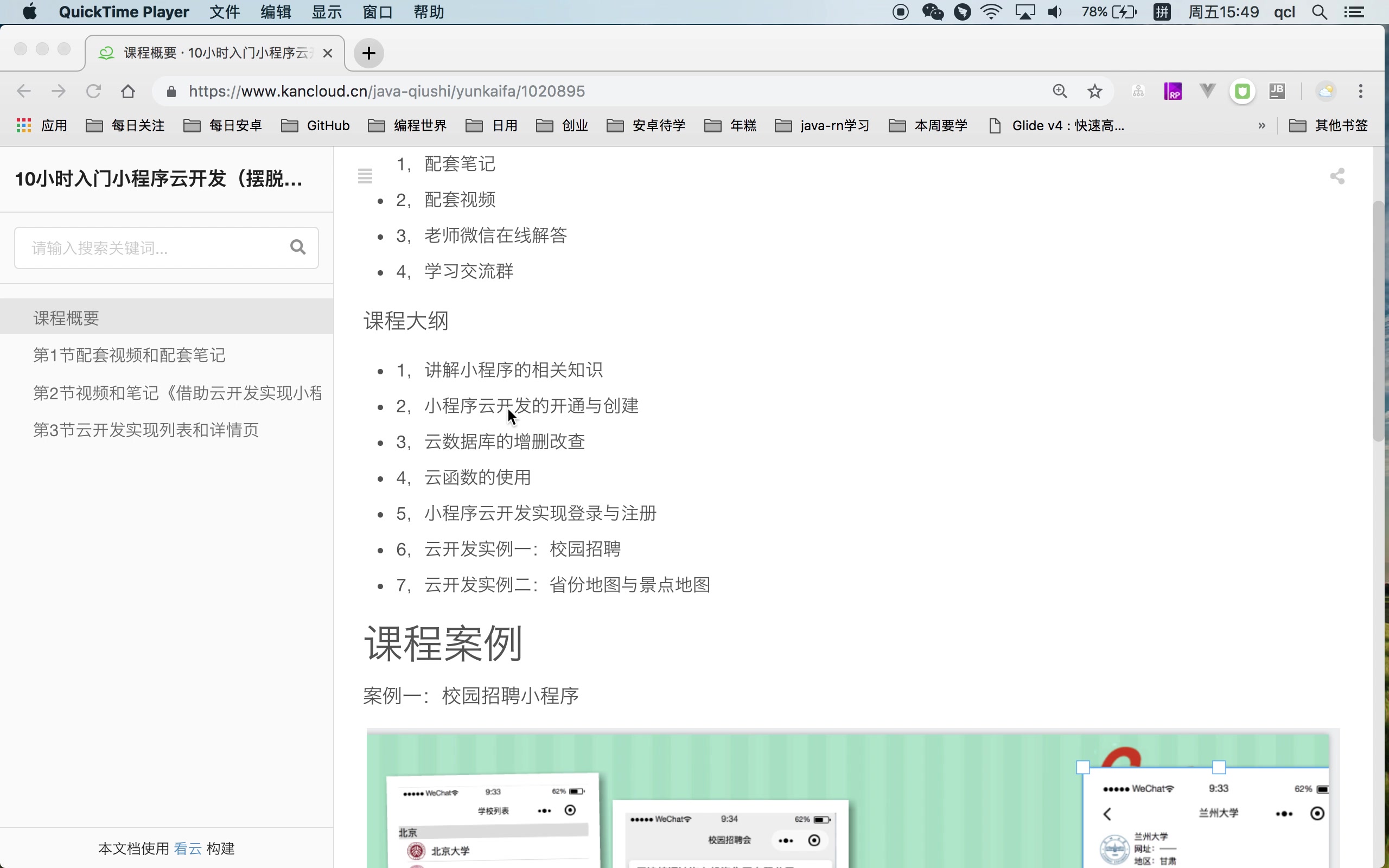Viewport: 1389px width, 868px height.
Task: Open the Vue devtools extension
Action: pyautogui.click(x=1207, y=91)
